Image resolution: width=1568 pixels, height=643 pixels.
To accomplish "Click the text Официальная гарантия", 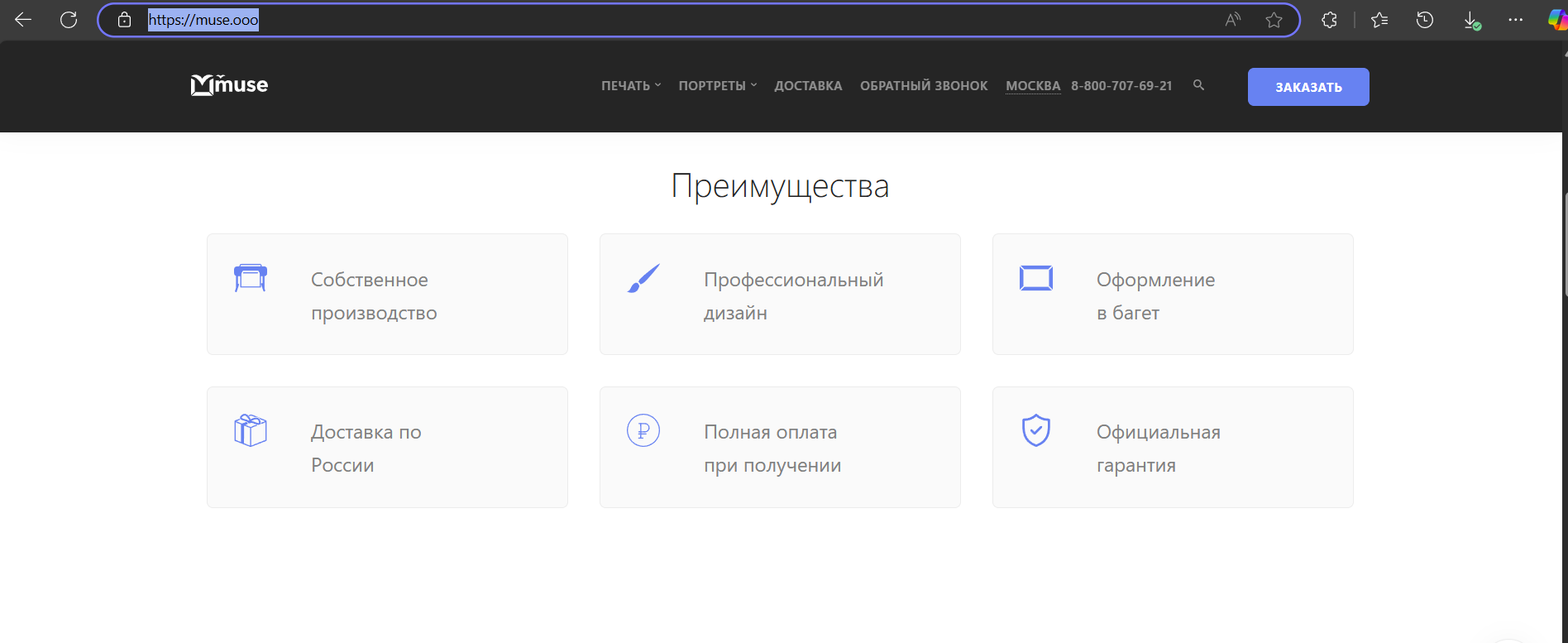I will [x=1159, y=449].
